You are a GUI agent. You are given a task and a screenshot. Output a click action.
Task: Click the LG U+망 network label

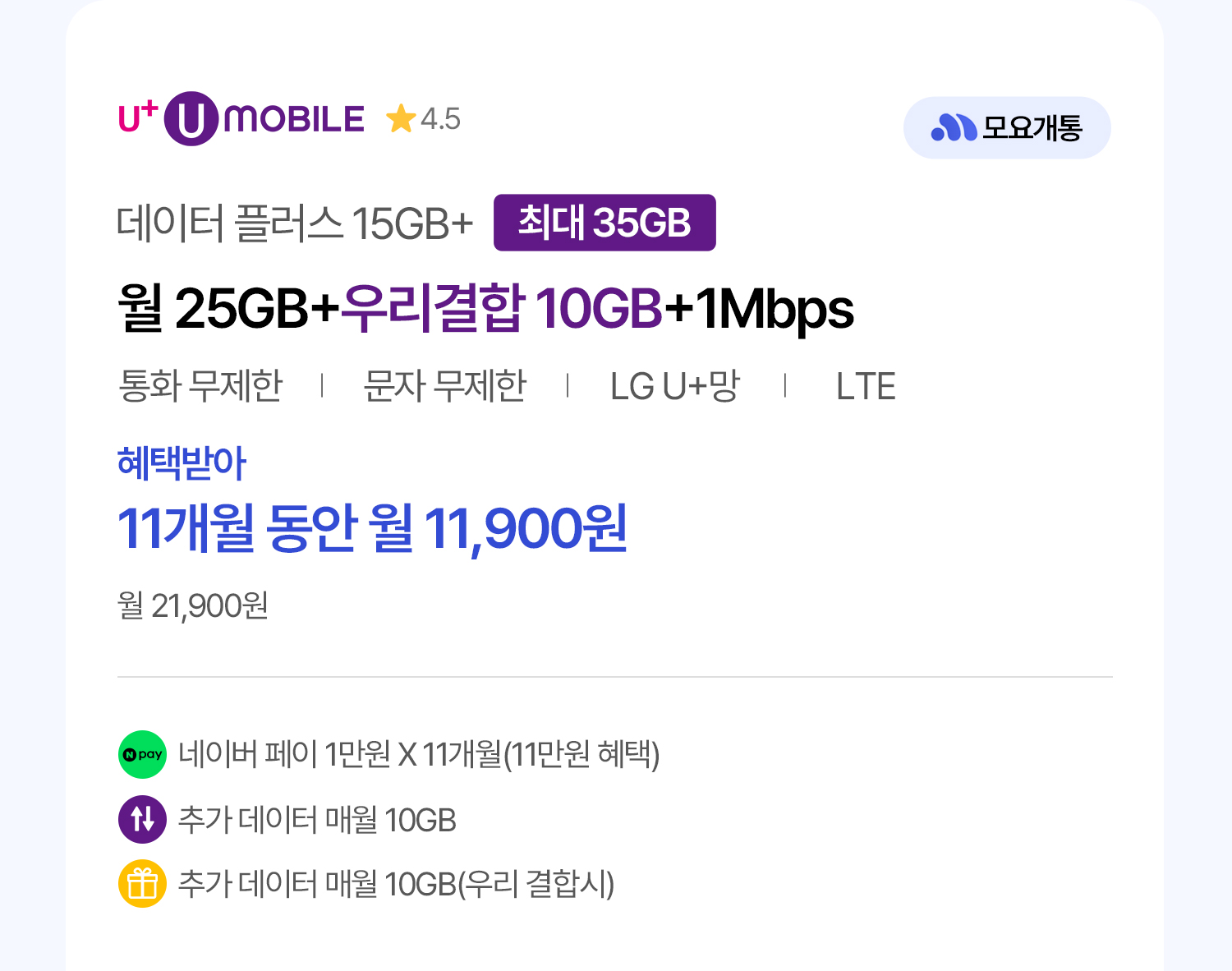[x=675, y=385]
